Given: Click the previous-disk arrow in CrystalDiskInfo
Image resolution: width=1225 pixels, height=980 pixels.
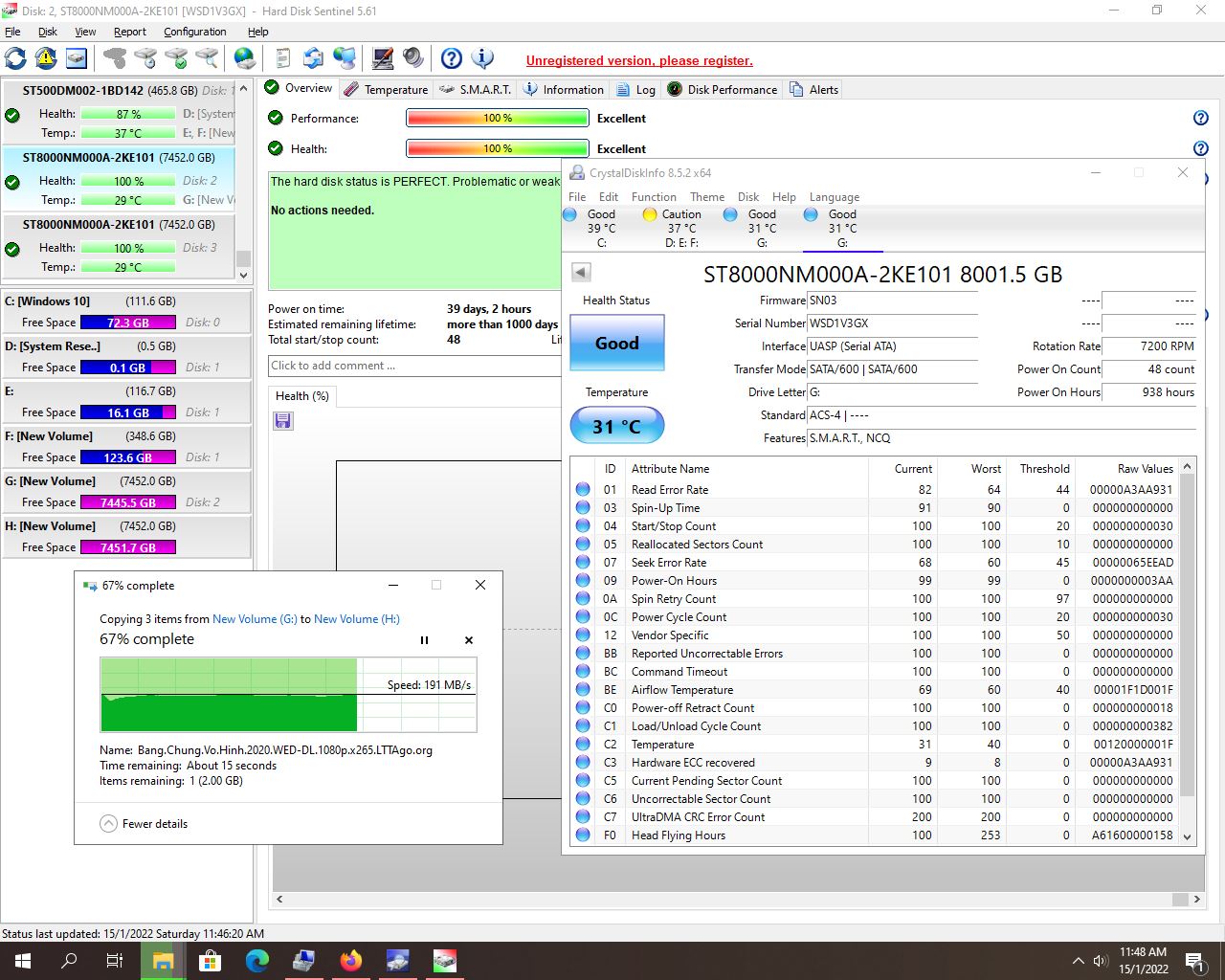Looking at the screenshot, I should [x=581, y=272].
